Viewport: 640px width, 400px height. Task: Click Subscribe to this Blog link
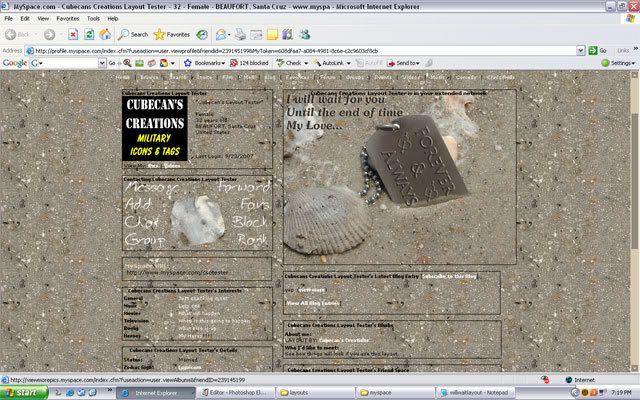[449, 276]
